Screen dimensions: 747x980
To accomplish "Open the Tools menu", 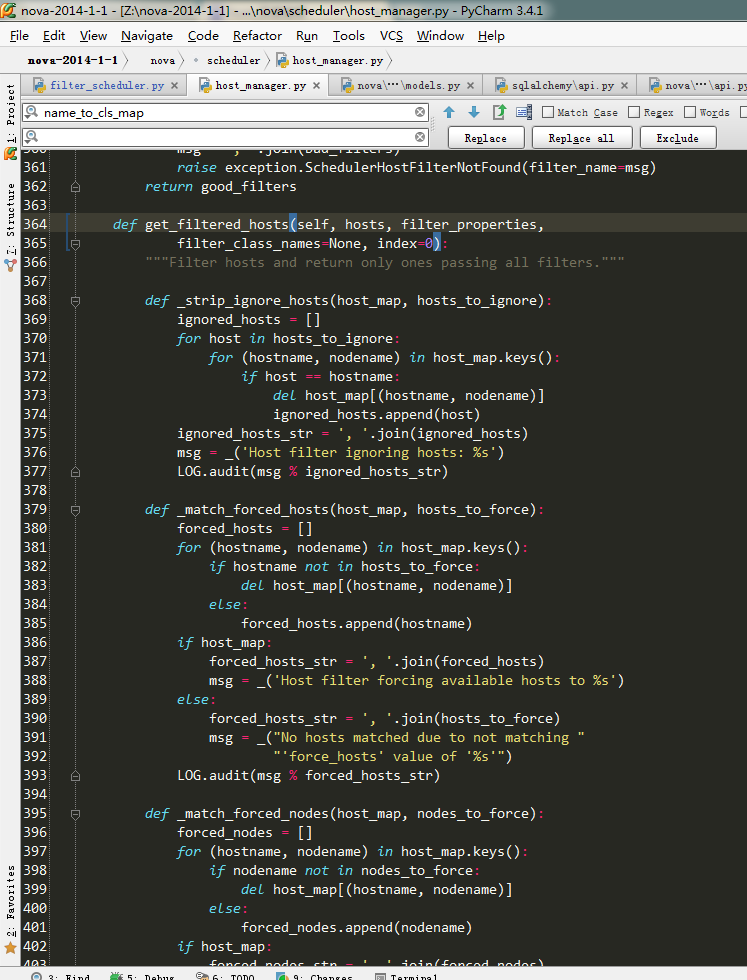I will click(x=348, y=36).
